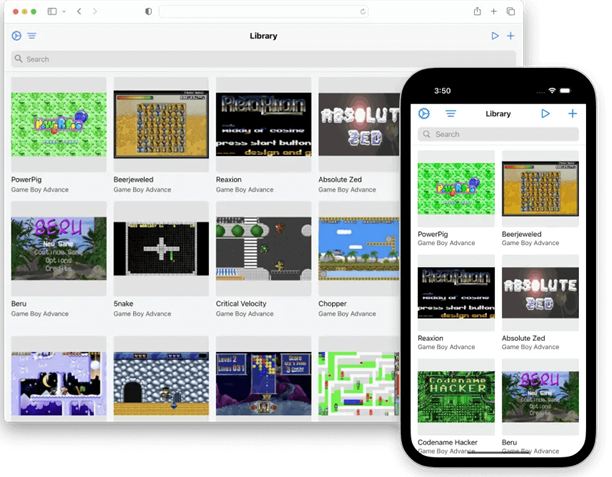
Task: Click the magnifier icon in the phone search bar
Action: 427,134
